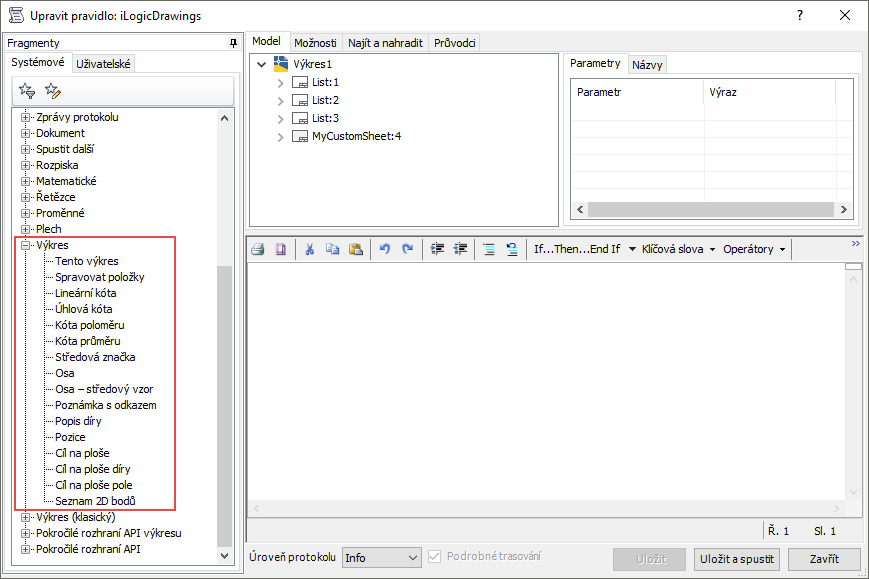The image size is (869, 579).
Task: Click the decrease indent icon
Action: 460,249
